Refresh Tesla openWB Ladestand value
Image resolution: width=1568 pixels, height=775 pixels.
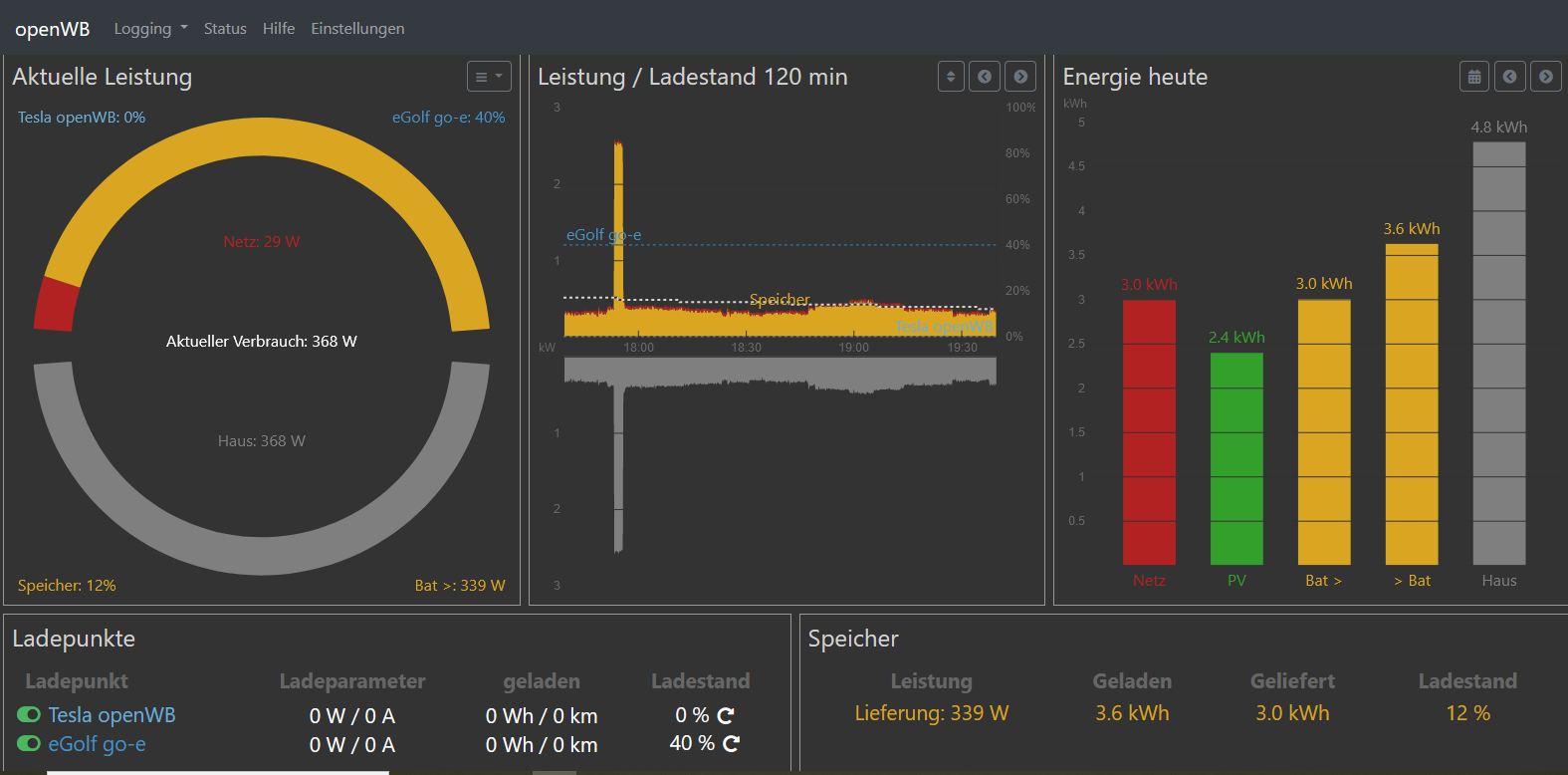[x=726, y=715]
